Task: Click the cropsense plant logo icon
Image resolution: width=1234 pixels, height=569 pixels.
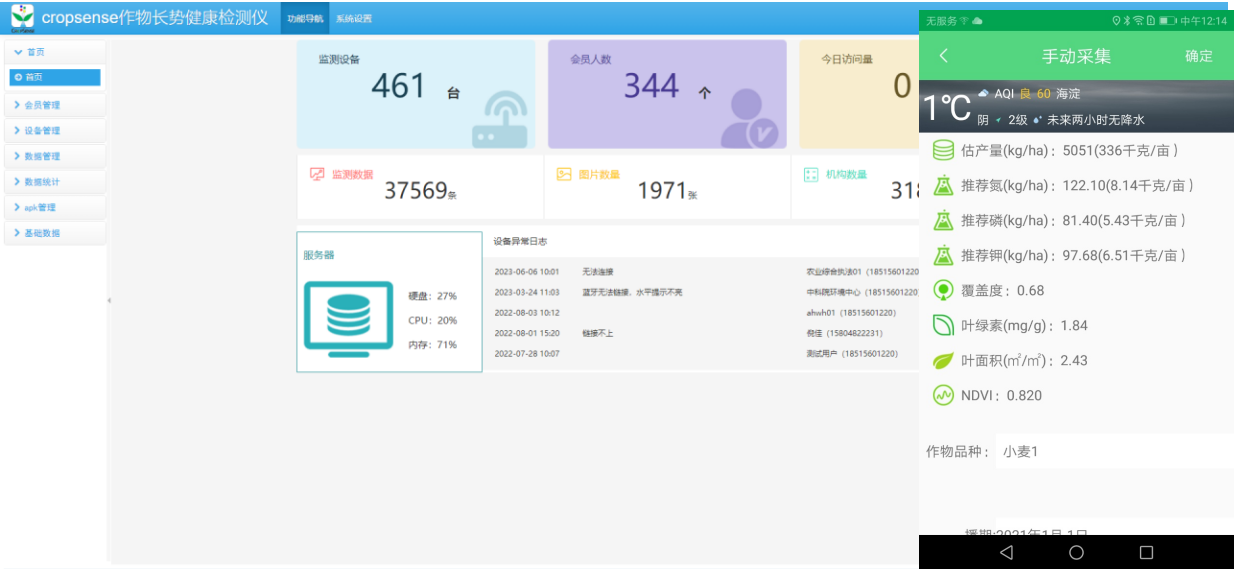Action: point(22,18)
